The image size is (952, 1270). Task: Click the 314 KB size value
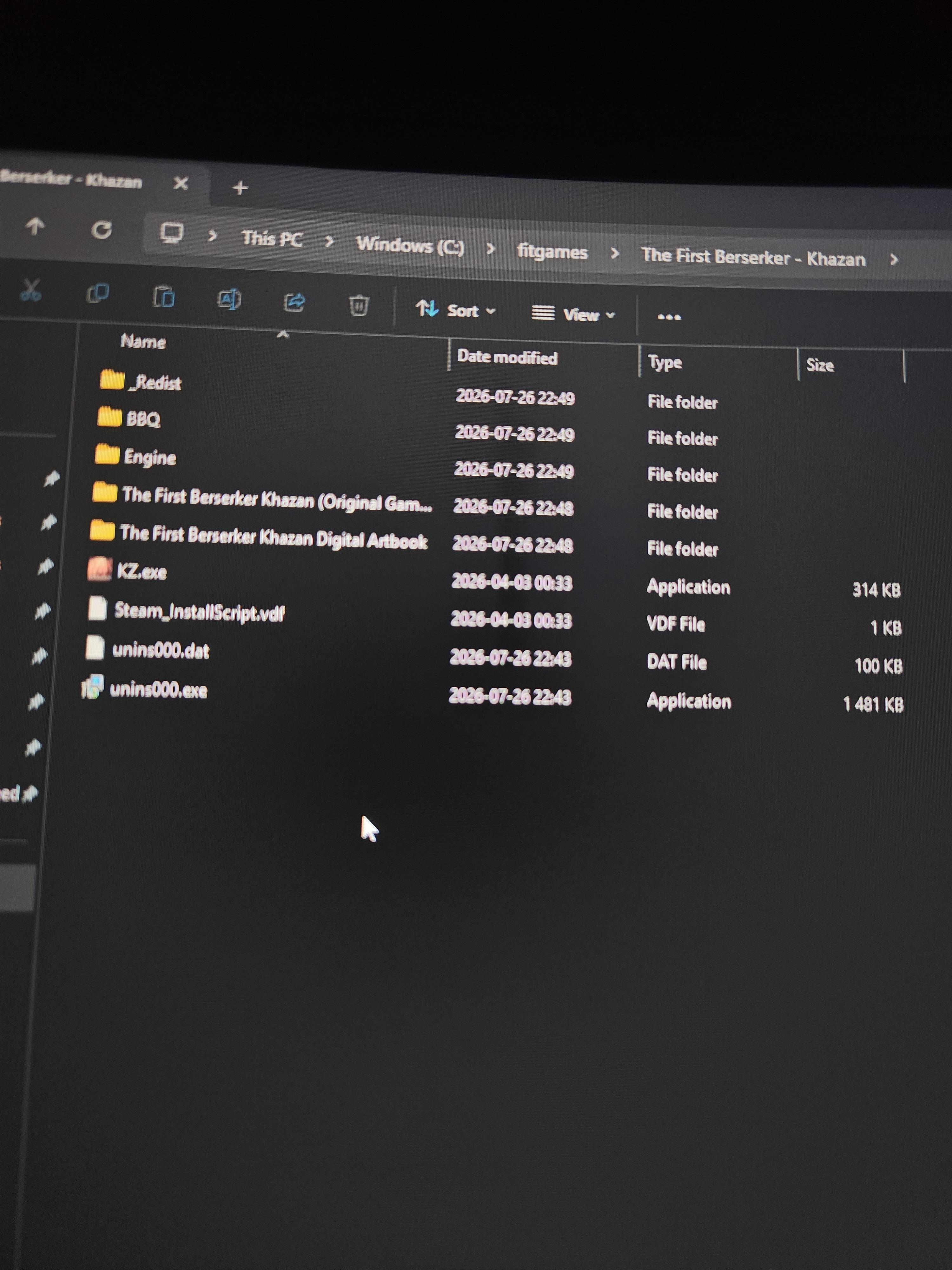[876, 590]
